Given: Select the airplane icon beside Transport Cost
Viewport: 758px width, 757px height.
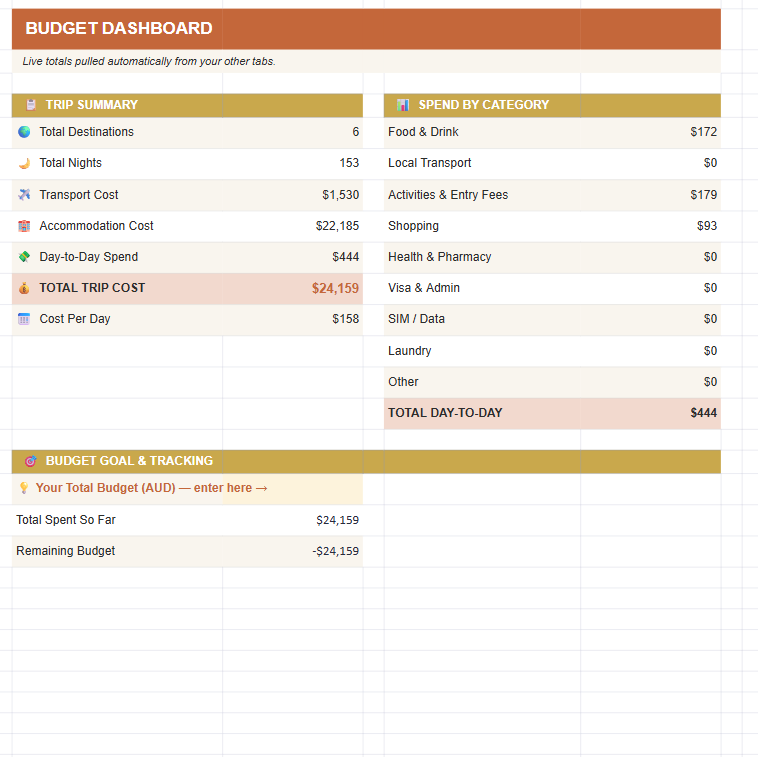Looking at the screenshot, I should (x=24, y=195).
